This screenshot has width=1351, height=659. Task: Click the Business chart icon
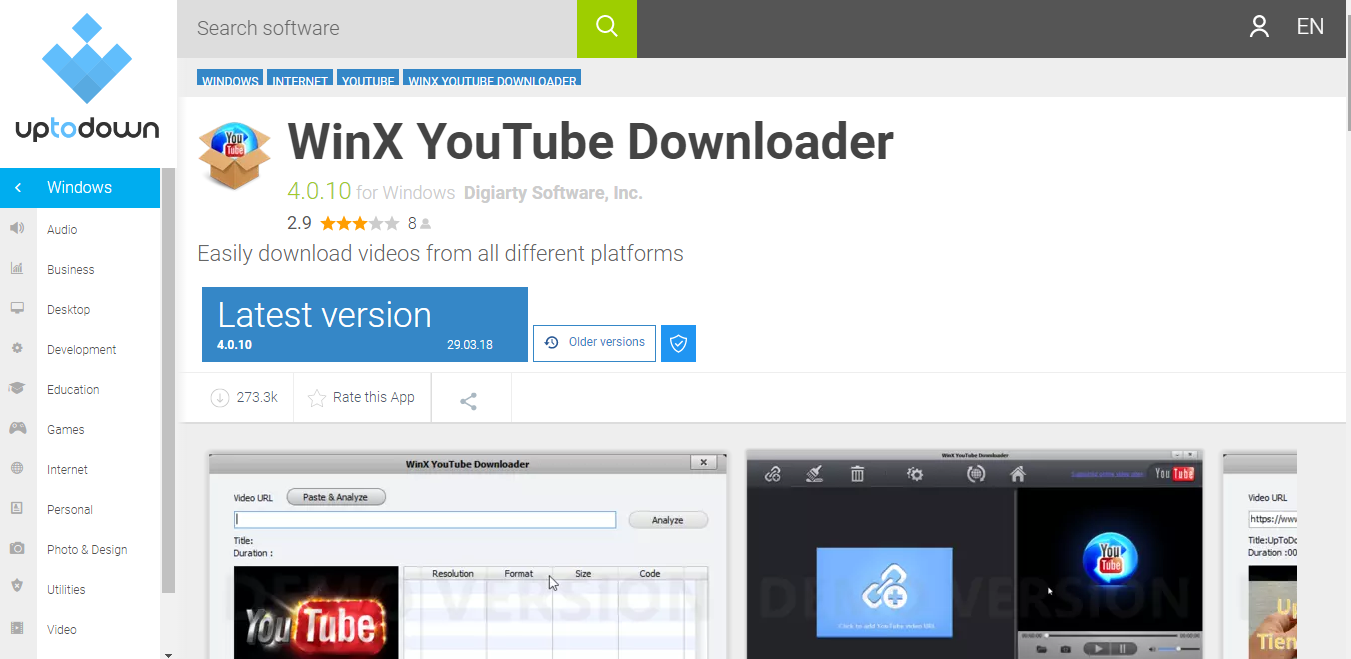[x=17, y=268]
